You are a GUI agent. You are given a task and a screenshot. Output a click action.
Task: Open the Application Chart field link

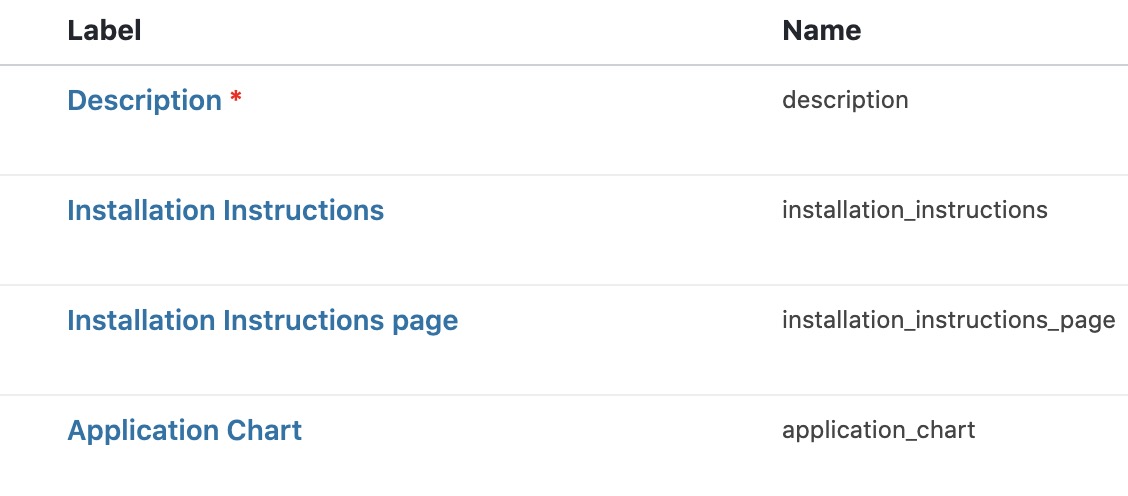pyautogui.click(x=184, y=430)
